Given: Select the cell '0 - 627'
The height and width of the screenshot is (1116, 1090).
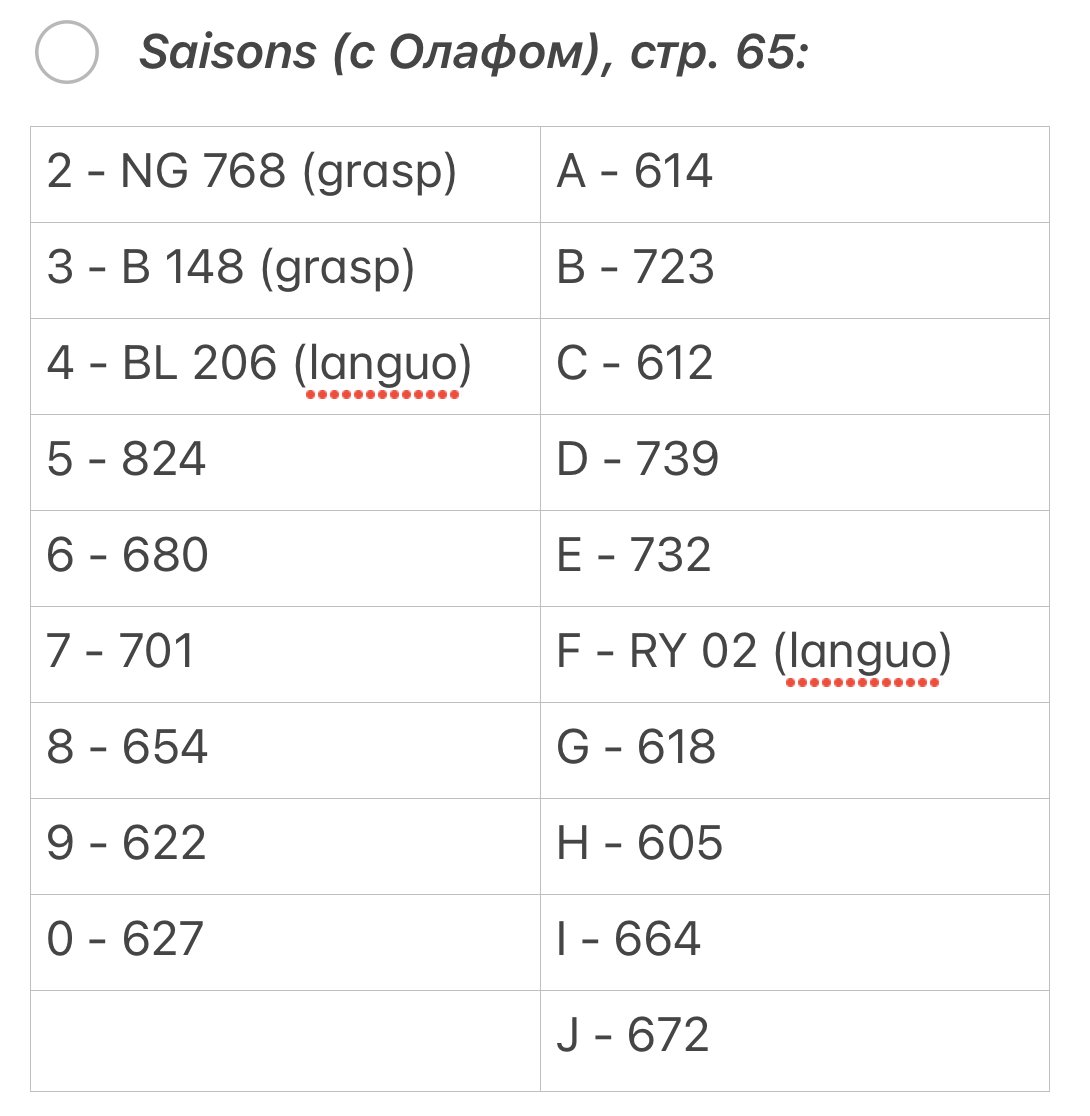Looking at the screenshot, I should pyautogui.click(x=285, y=943).
